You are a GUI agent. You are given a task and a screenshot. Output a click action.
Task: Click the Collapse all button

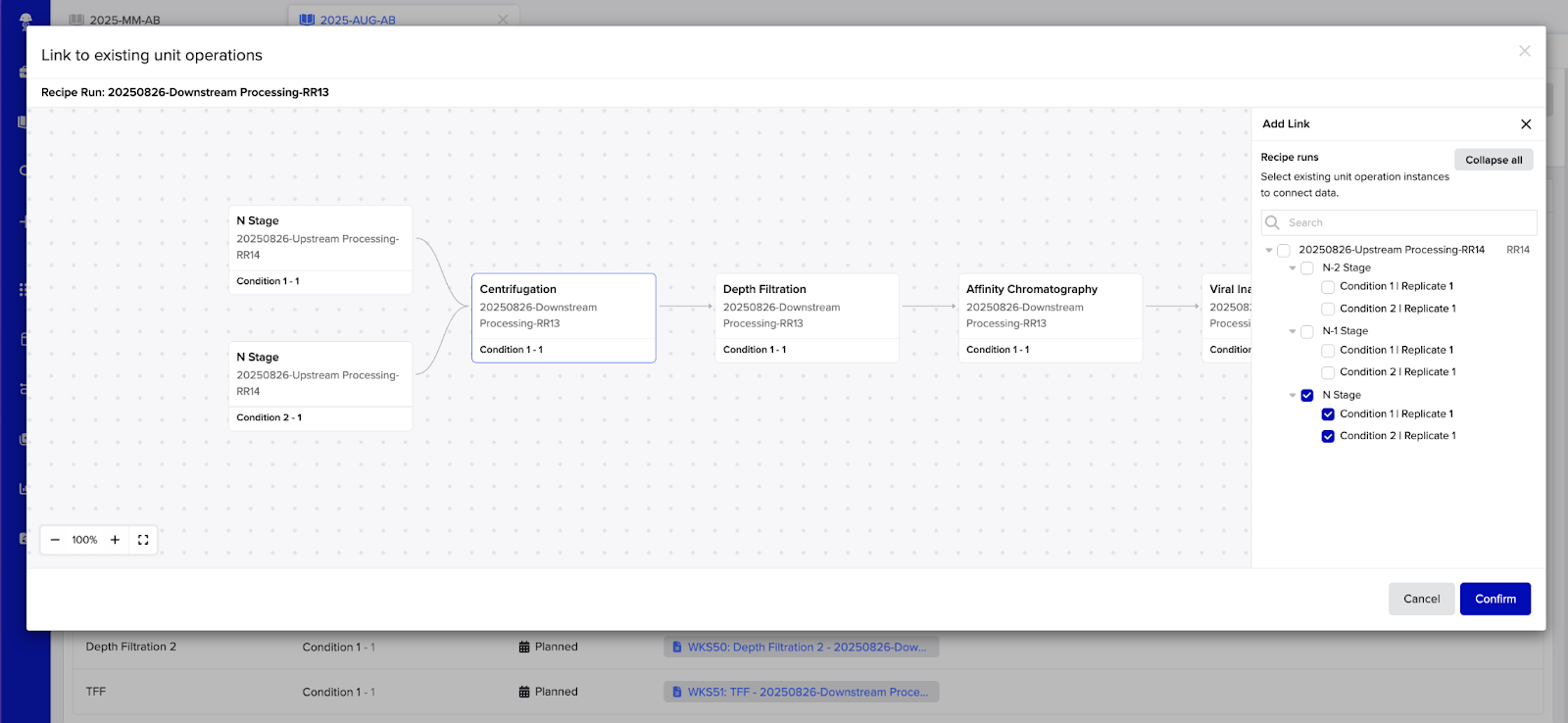[x=1493, y=160]
